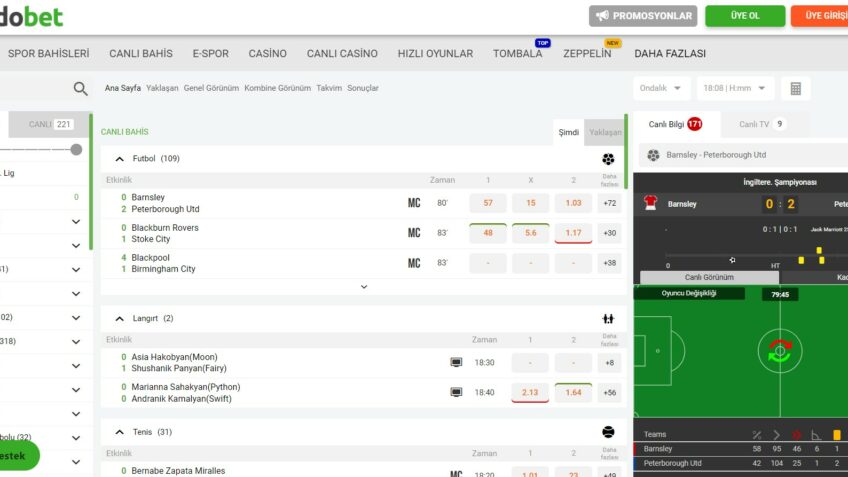Screen dimensions: 848x477
Task: Open +72 more bets for Barnsley match
Action: (x=609, y=203)
